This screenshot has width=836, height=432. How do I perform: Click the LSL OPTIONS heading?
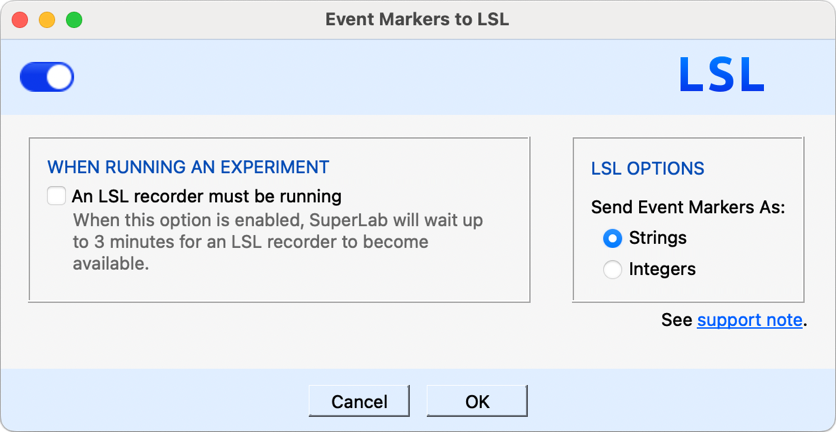[647, 169]
